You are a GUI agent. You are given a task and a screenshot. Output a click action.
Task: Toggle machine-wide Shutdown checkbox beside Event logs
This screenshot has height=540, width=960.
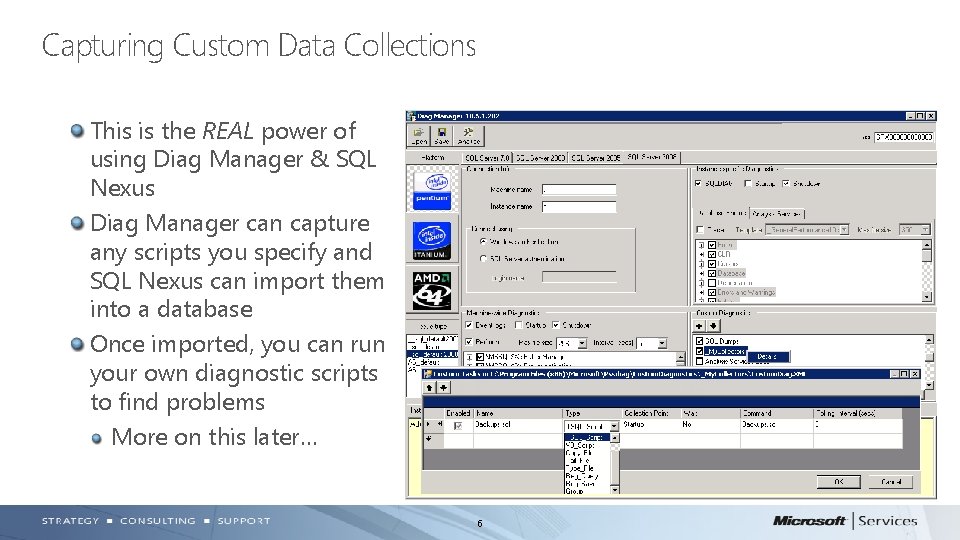coord(555,325)
